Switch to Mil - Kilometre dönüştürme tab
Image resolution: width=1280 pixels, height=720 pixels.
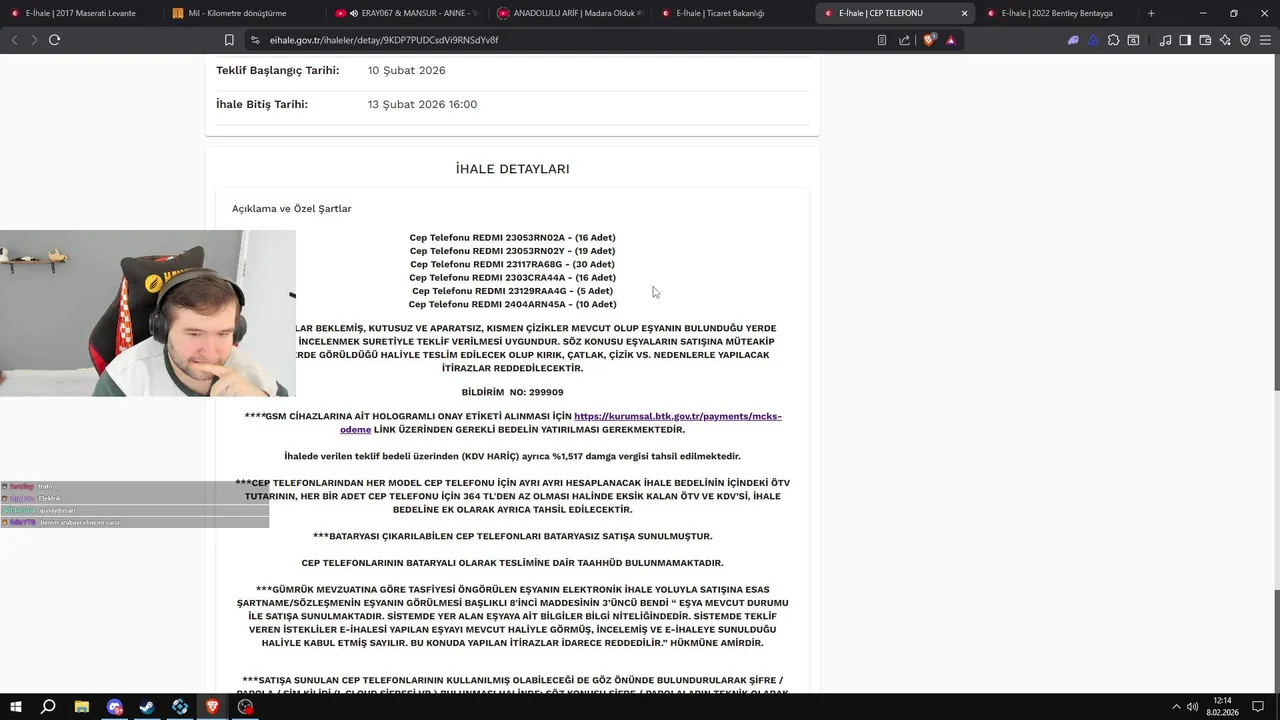(244, 13)
